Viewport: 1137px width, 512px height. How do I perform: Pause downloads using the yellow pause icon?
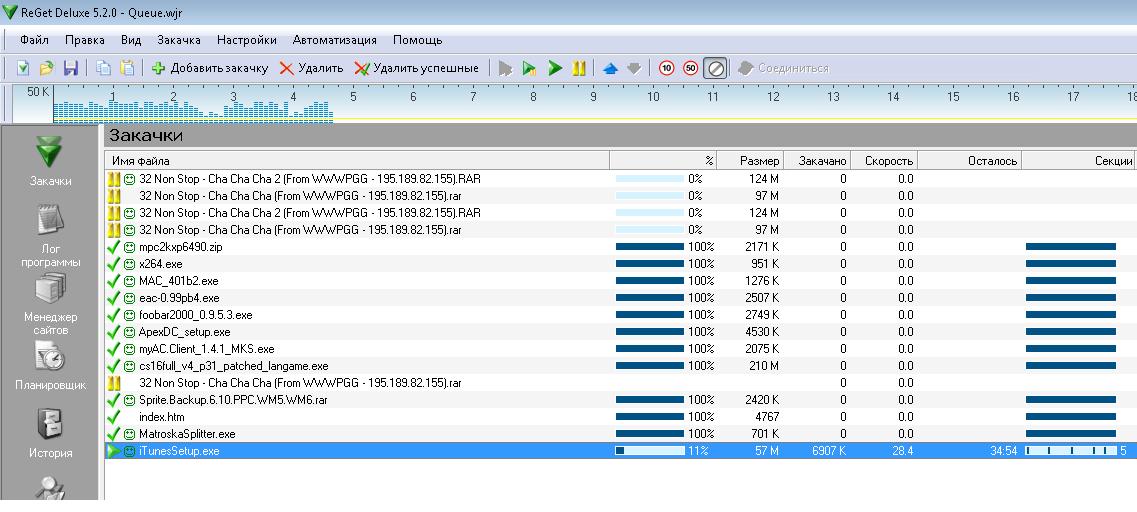[579, 68]
